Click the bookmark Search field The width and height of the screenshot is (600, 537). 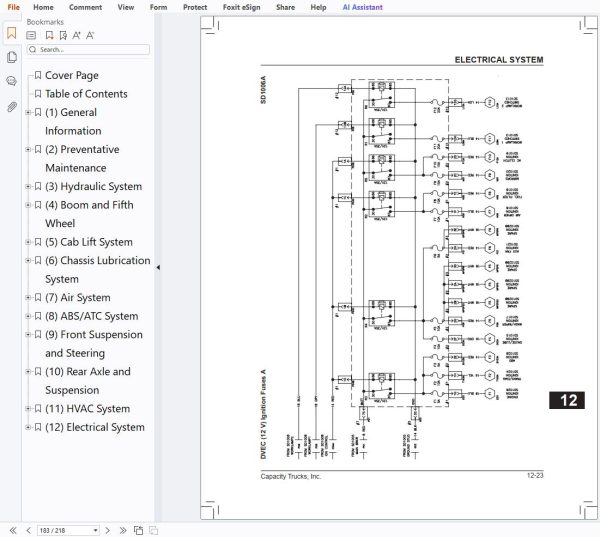click(88, 49)
